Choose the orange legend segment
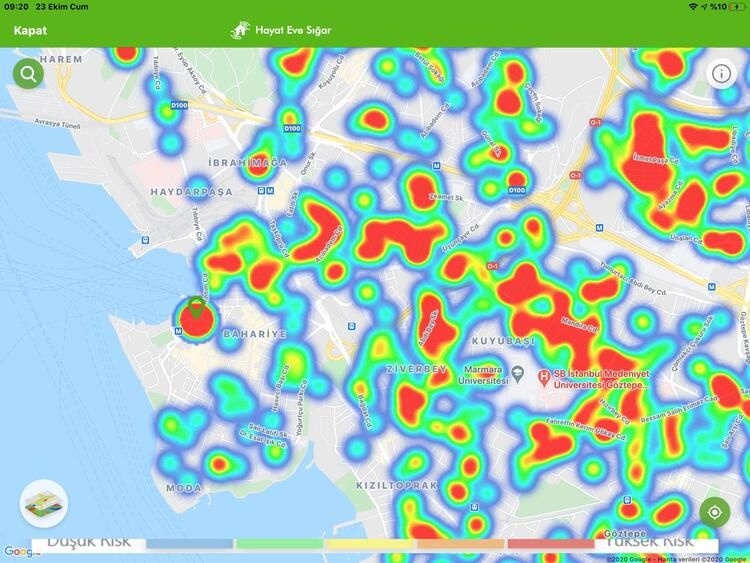 tap(460, 544)
